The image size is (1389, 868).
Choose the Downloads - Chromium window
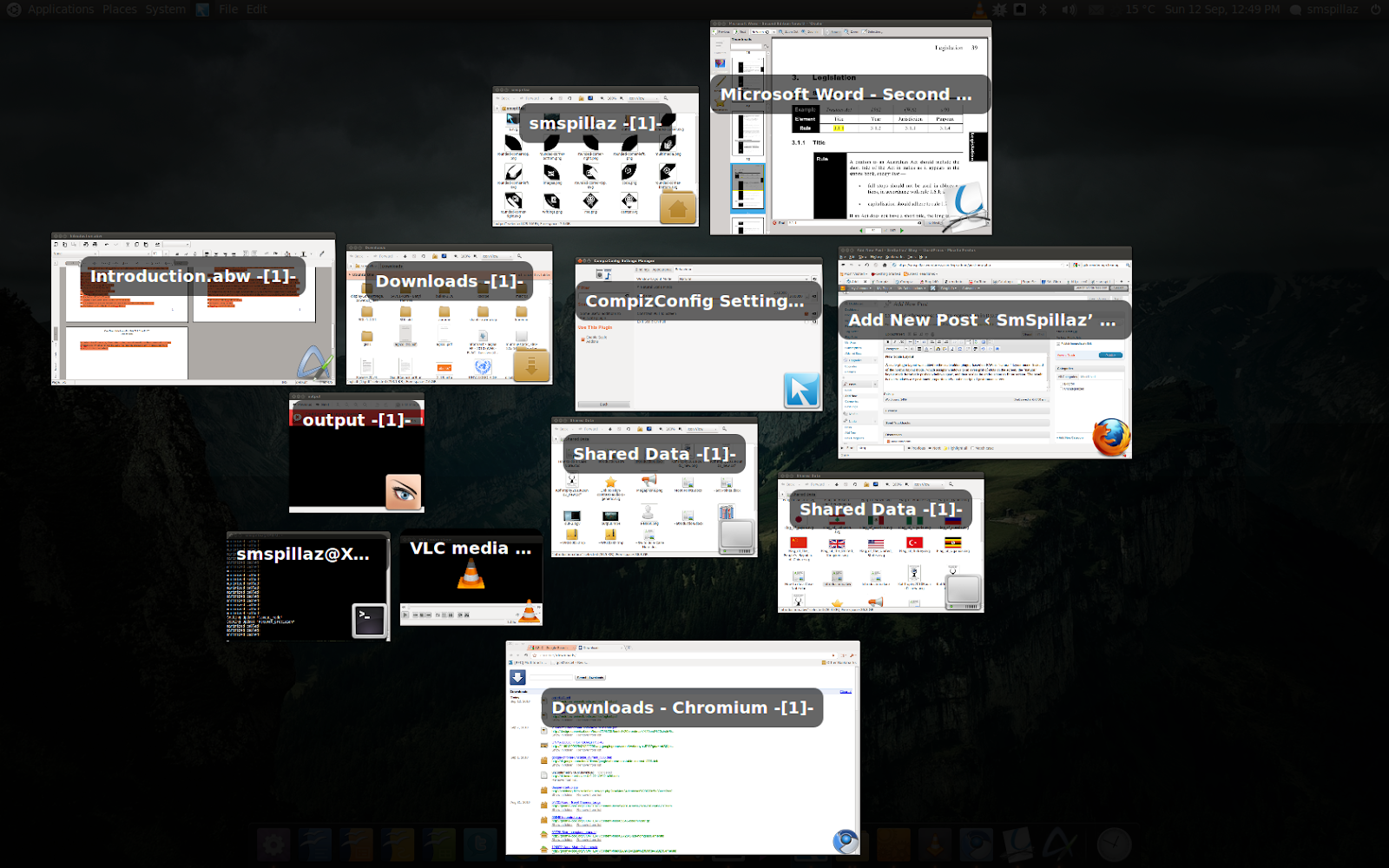point(683,748)
